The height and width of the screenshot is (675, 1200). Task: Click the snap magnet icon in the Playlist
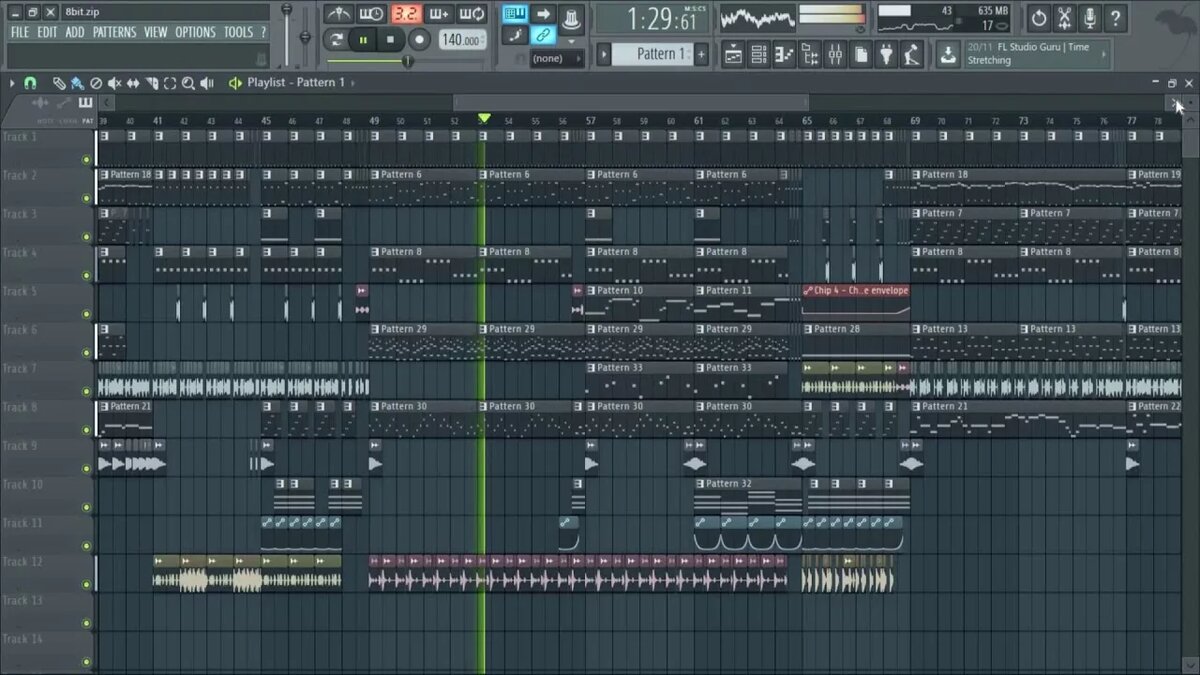(x=30, y=82)
